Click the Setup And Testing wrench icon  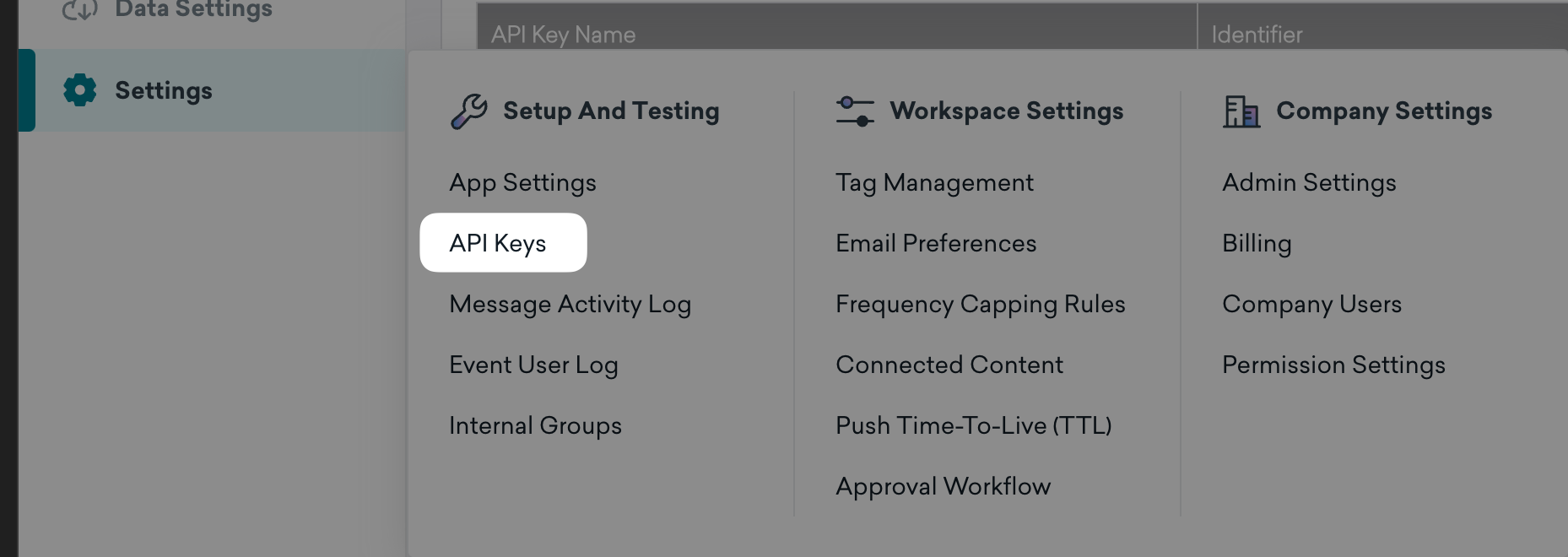[469, 111]
